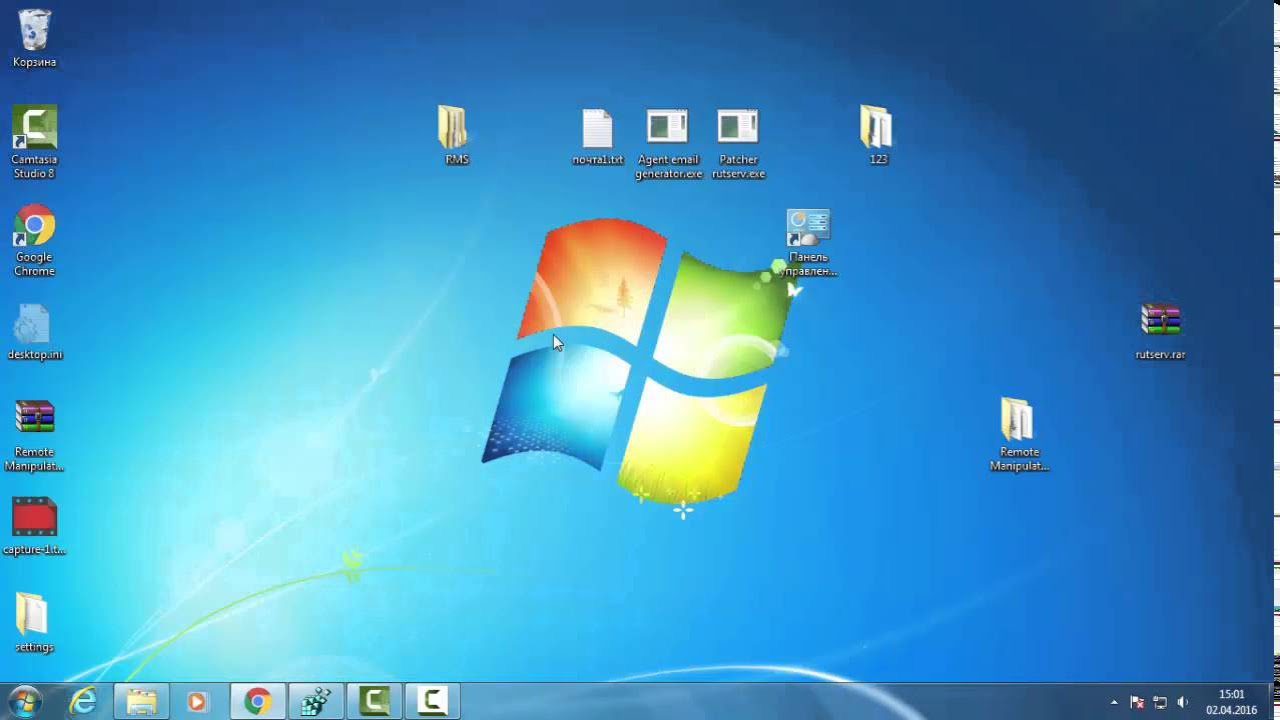Click the Show desktop strip

coord(1272,702)
